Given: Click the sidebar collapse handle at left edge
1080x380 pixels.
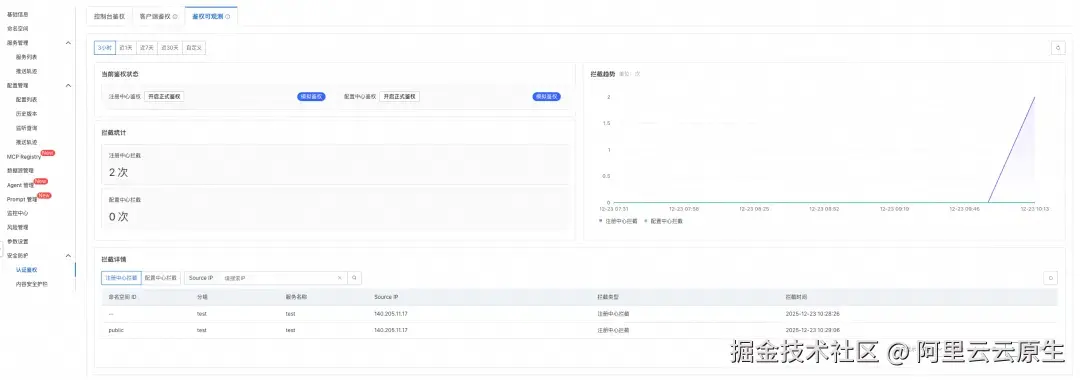Looking at the screenshot, I should click(1, 250).
